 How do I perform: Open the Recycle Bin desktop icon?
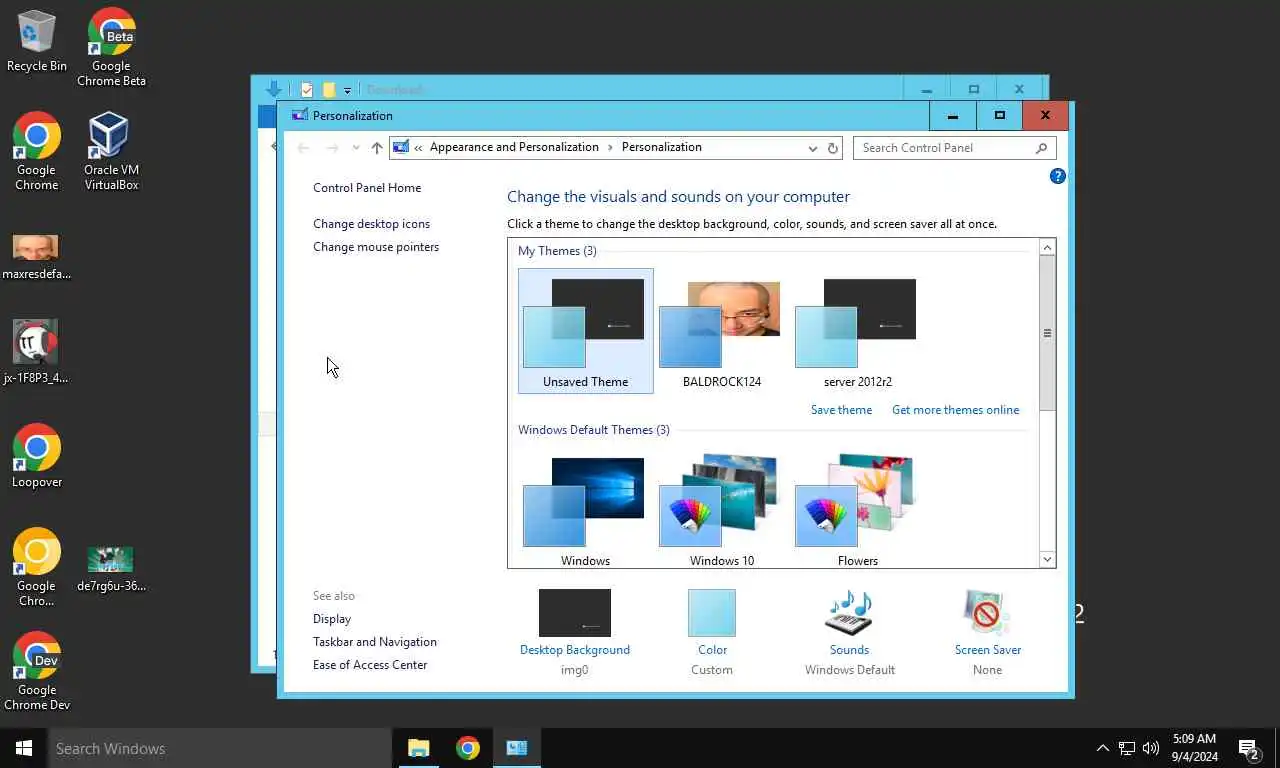click(x=37, y=42)
